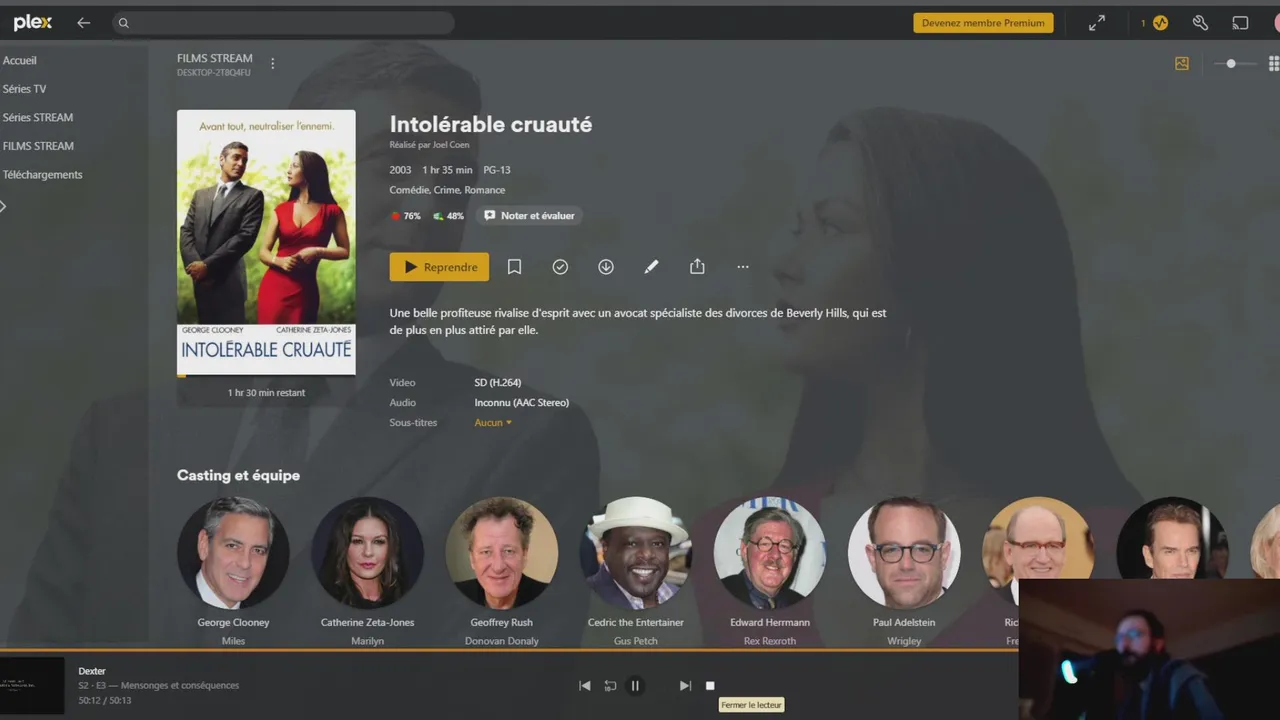The width and height of the screenshot is (1280, 720).
Task: Click Noter et évaluer button
Action: (x=529, y=216)
